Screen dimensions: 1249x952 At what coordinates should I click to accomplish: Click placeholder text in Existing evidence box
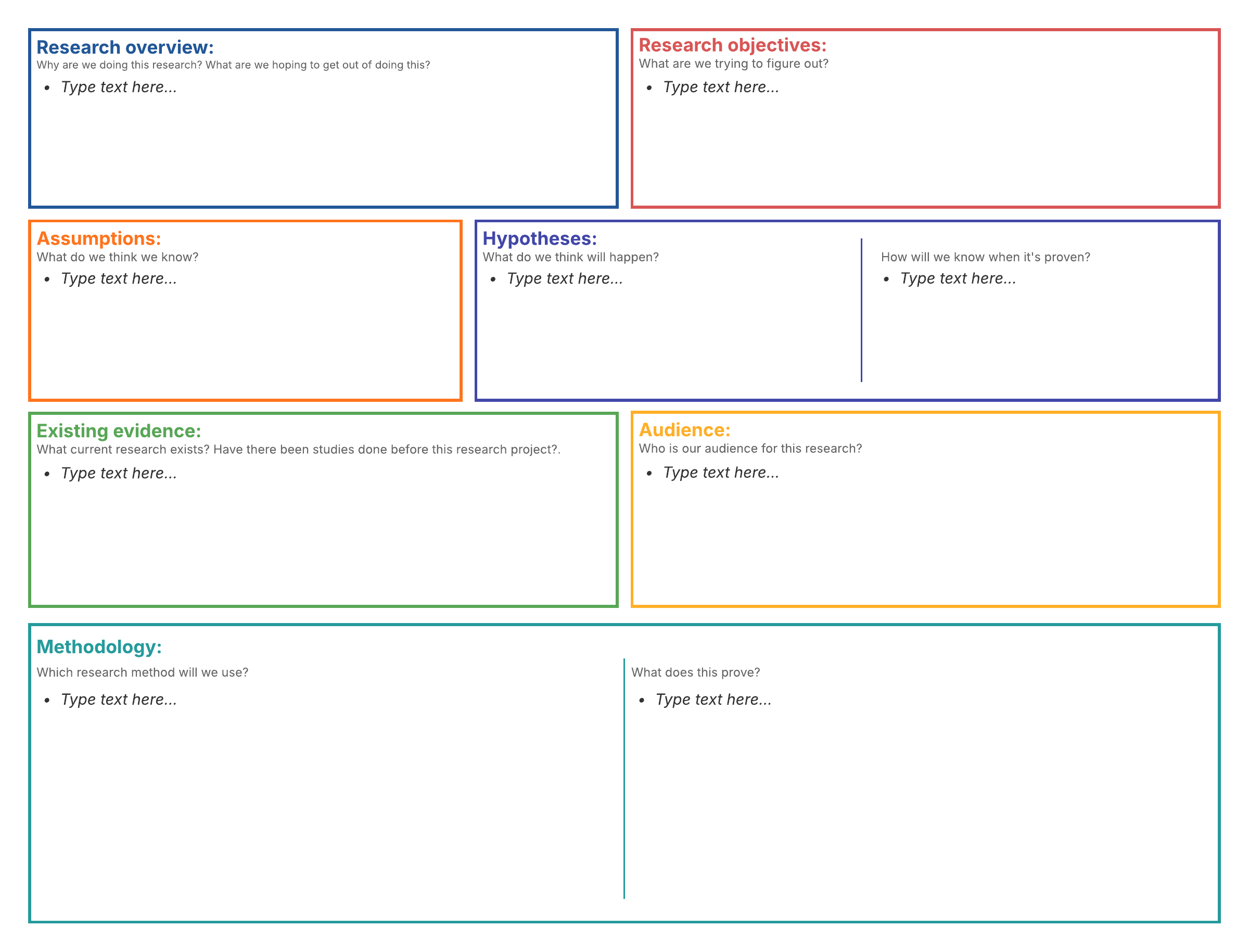[x=118, y=473]
